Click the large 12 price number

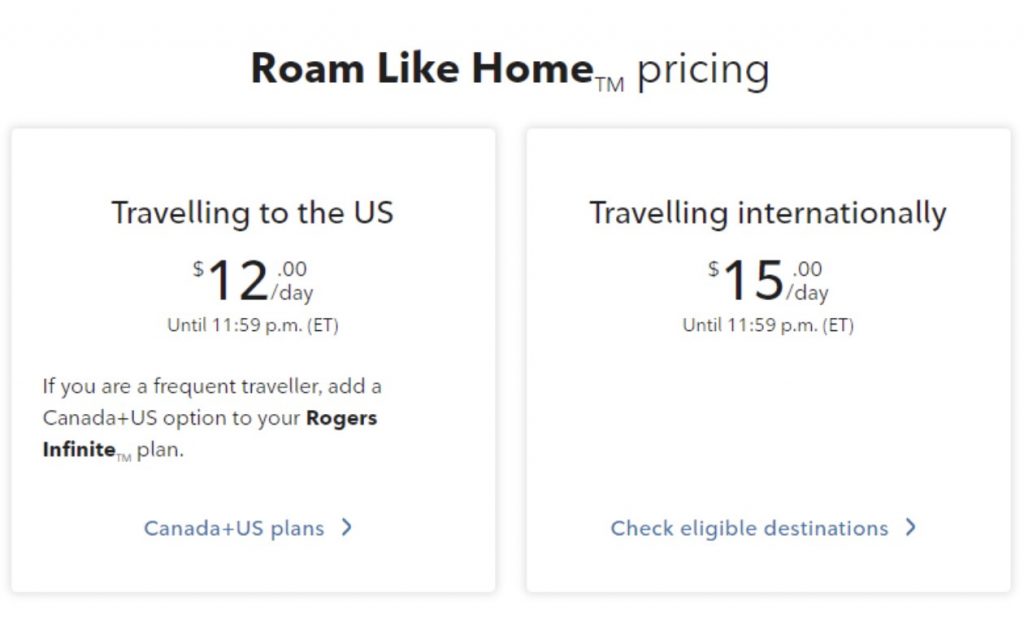pos(238,281)
